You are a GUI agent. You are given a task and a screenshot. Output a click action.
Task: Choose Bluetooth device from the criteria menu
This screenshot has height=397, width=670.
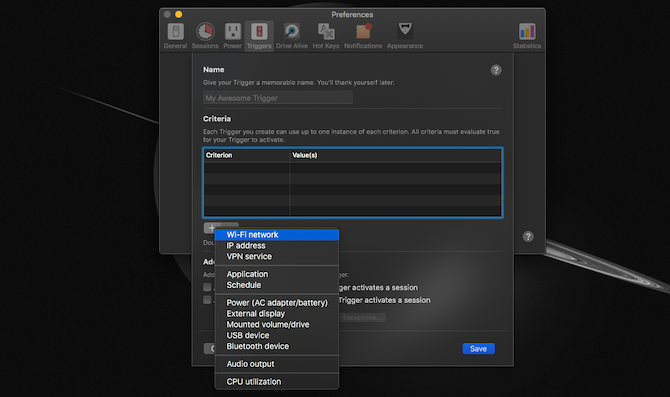point(277,346)
